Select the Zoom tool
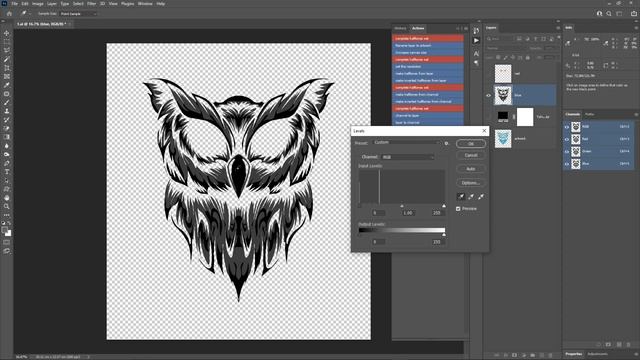The image size is (640, 360). (x=7, y=206)
